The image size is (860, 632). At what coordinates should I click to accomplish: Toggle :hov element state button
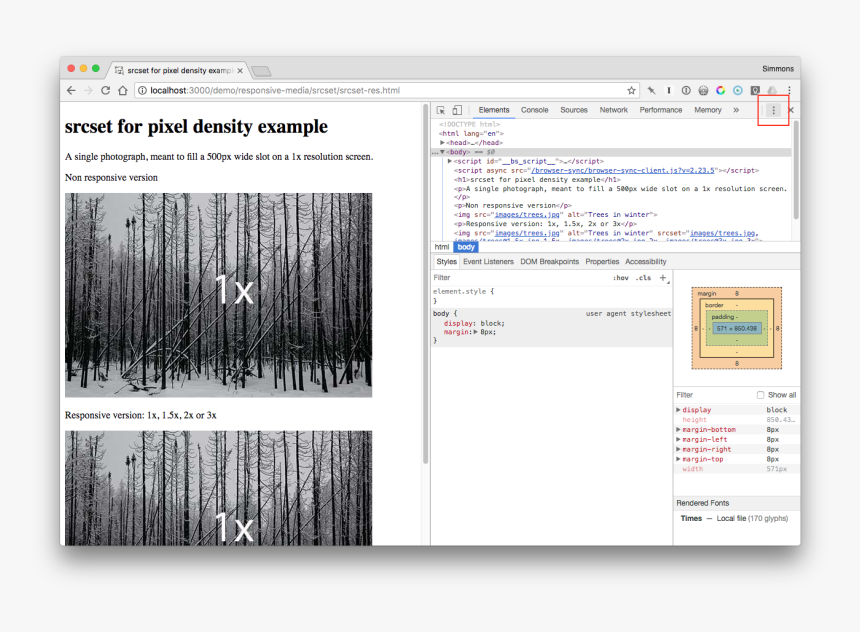pos(621,278)
